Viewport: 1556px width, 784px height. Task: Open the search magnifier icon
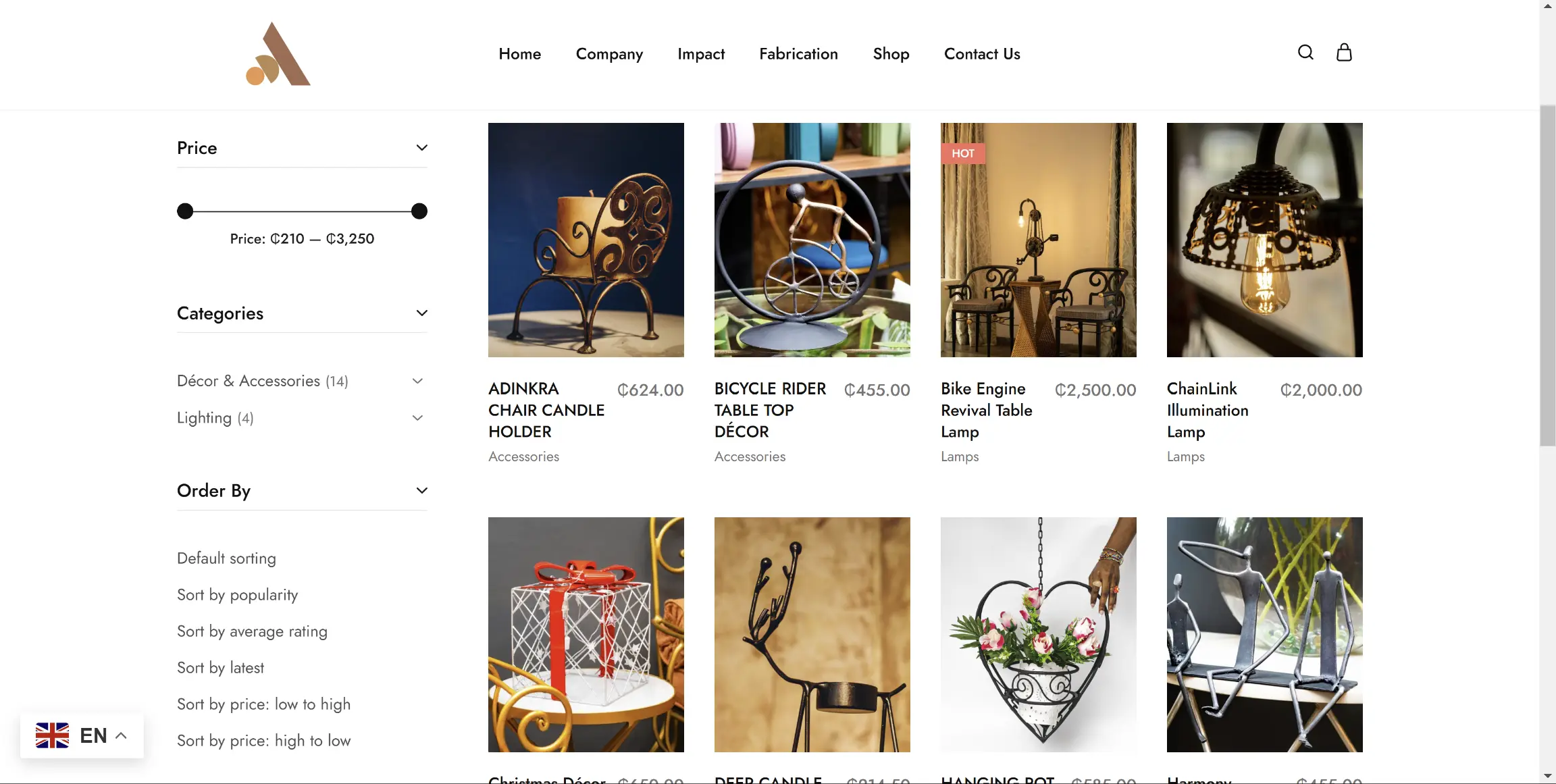(x=1305, y=53)
